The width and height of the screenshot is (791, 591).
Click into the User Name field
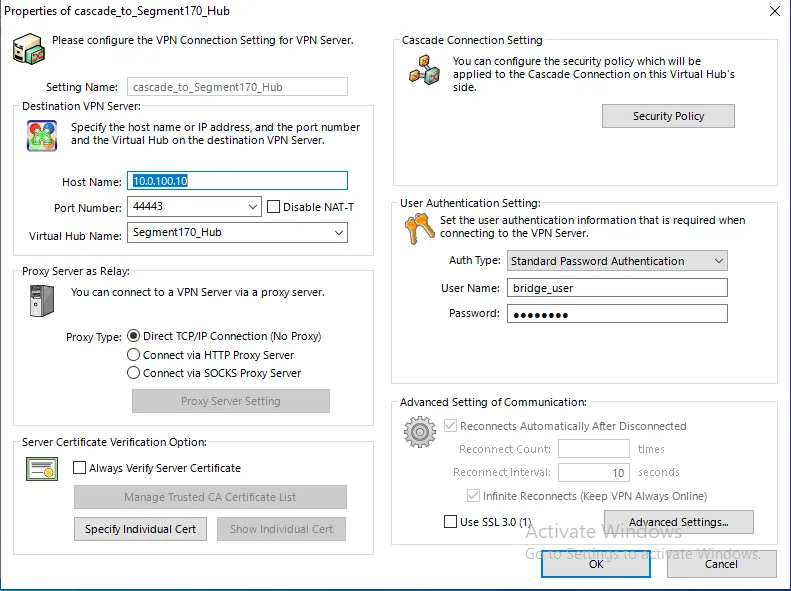(617, 288)
